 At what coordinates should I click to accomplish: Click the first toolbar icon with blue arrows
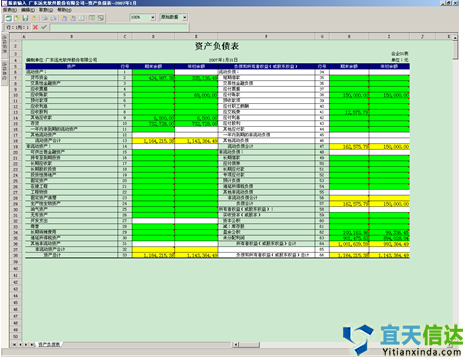point(9,18)
